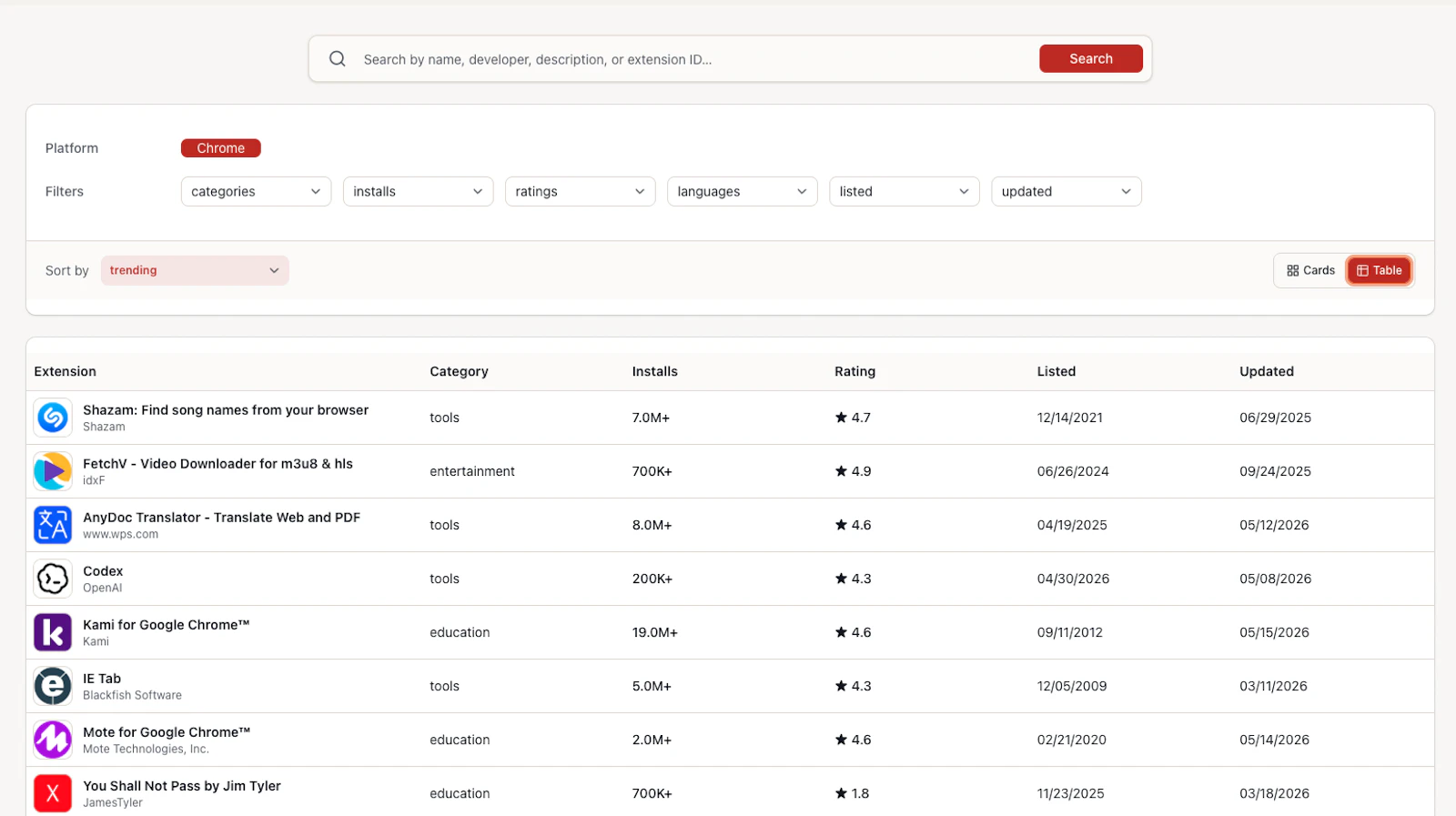Click the Installs column header
This screenshot has height=816, width=1456.
(x=655, y=371)
